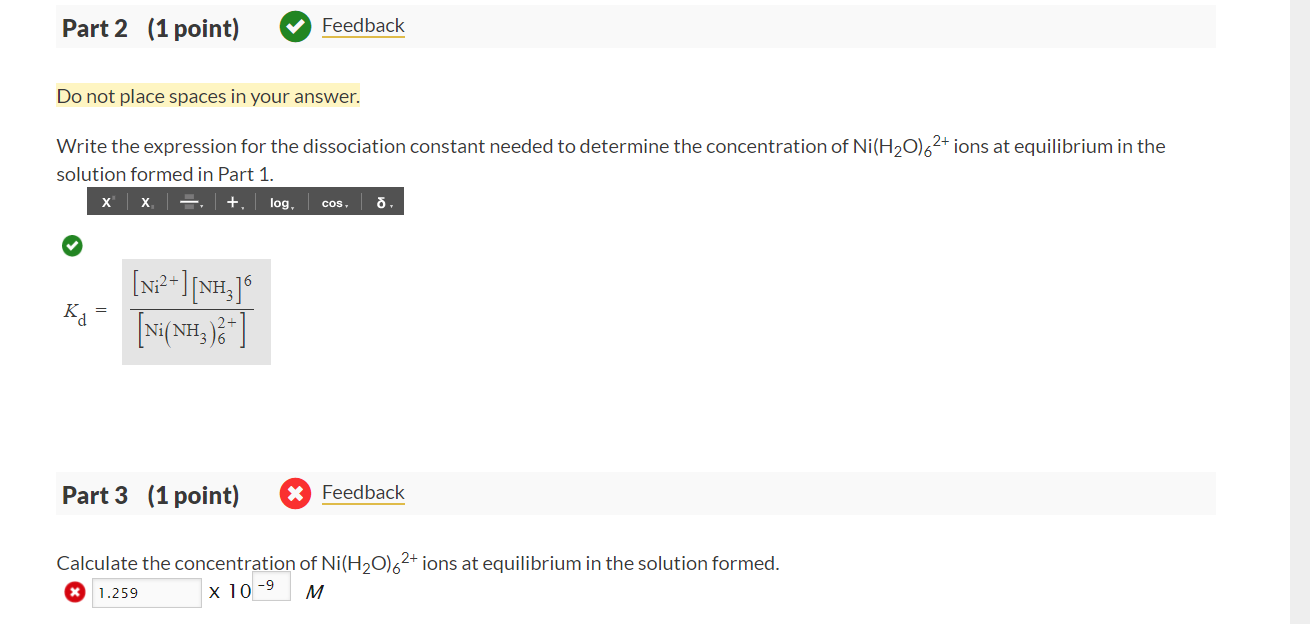The width and height of the screenshot is (1310, 624).
Task: Click the red X icon next to Part 3 Feedback
Action: point(295,492)
